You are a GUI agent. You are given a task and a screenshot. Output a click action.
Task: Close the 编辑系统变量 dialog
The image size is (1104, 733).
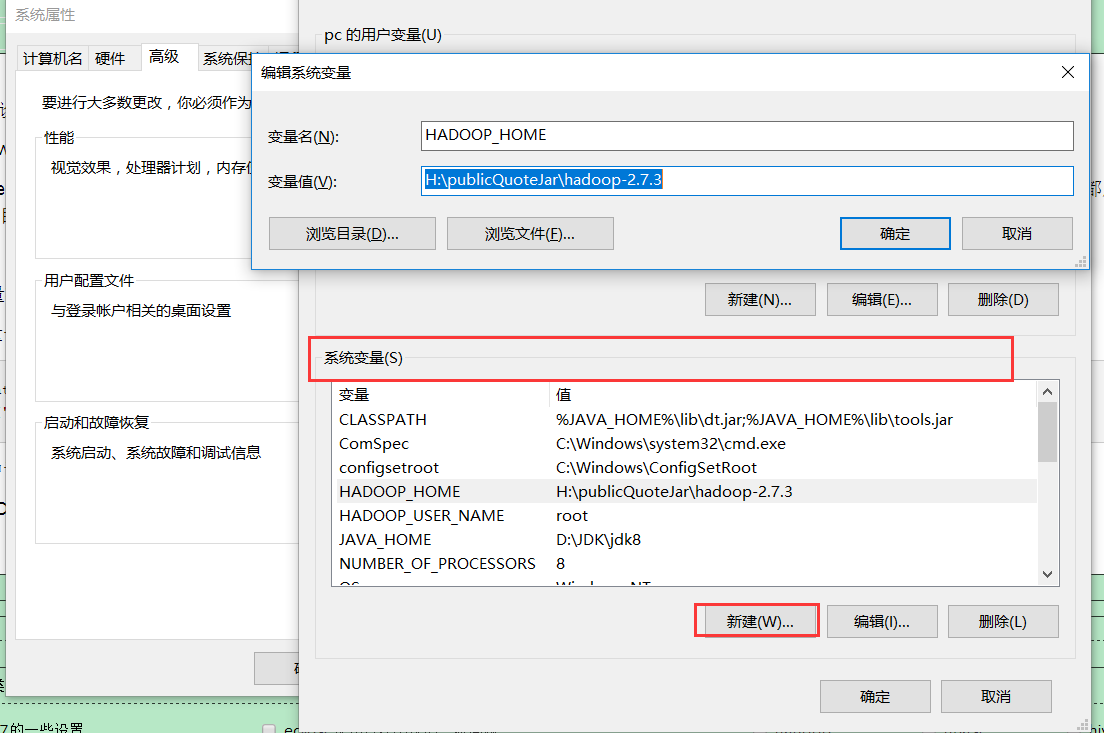(1067, 73)
